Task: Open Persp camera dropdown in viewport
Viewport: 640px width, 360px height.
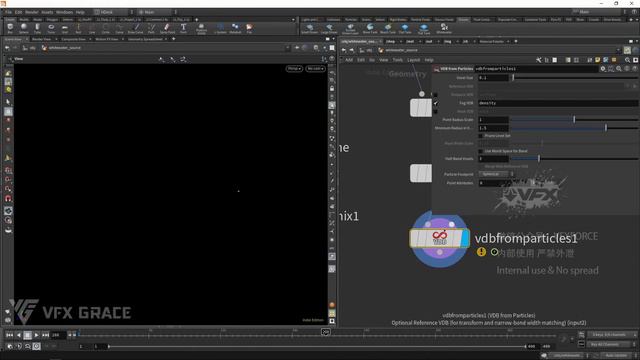Action: 294,69
